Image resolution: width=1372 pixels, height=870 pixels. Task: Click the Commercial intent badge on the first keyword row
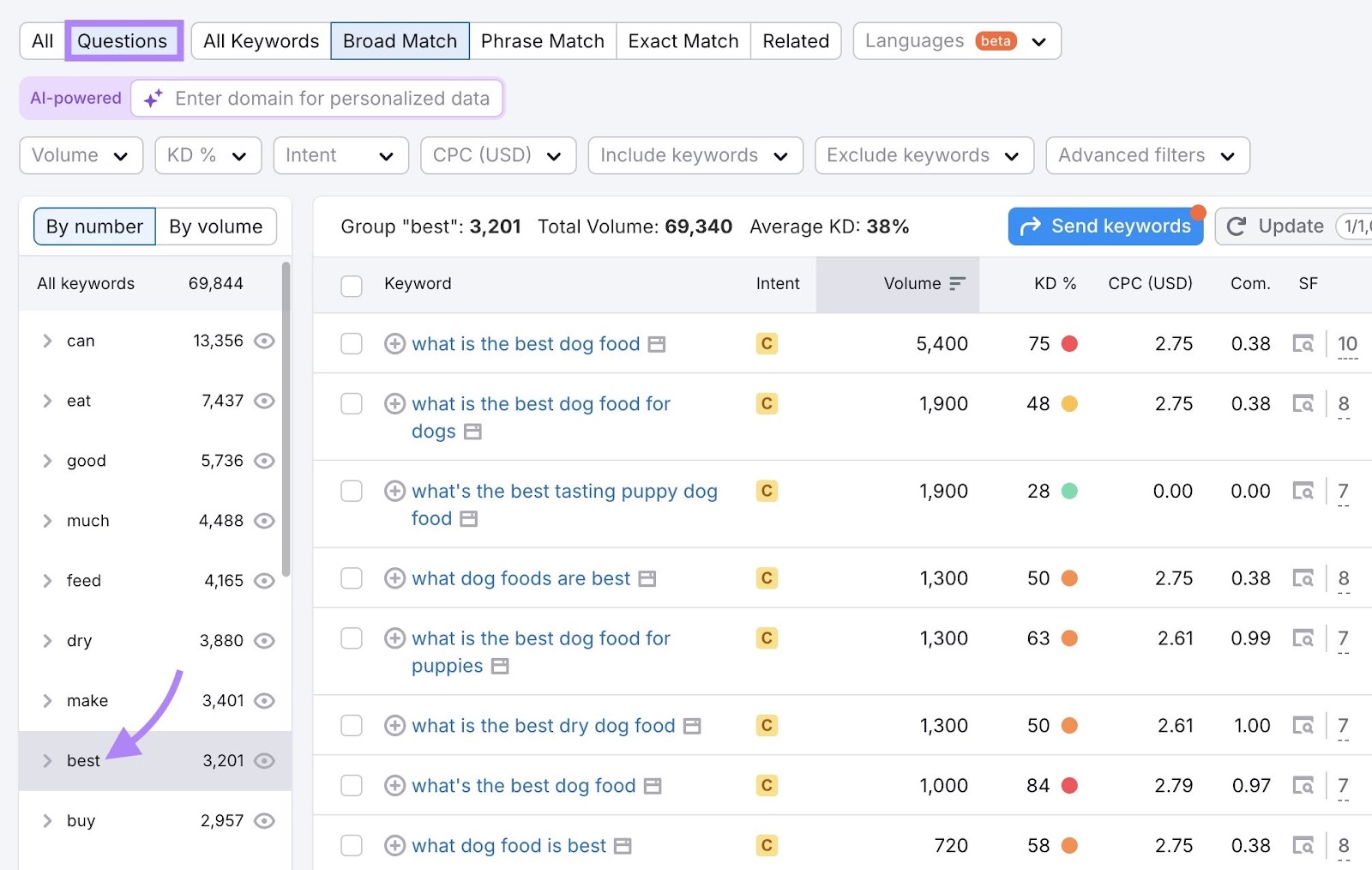[766, 344]
